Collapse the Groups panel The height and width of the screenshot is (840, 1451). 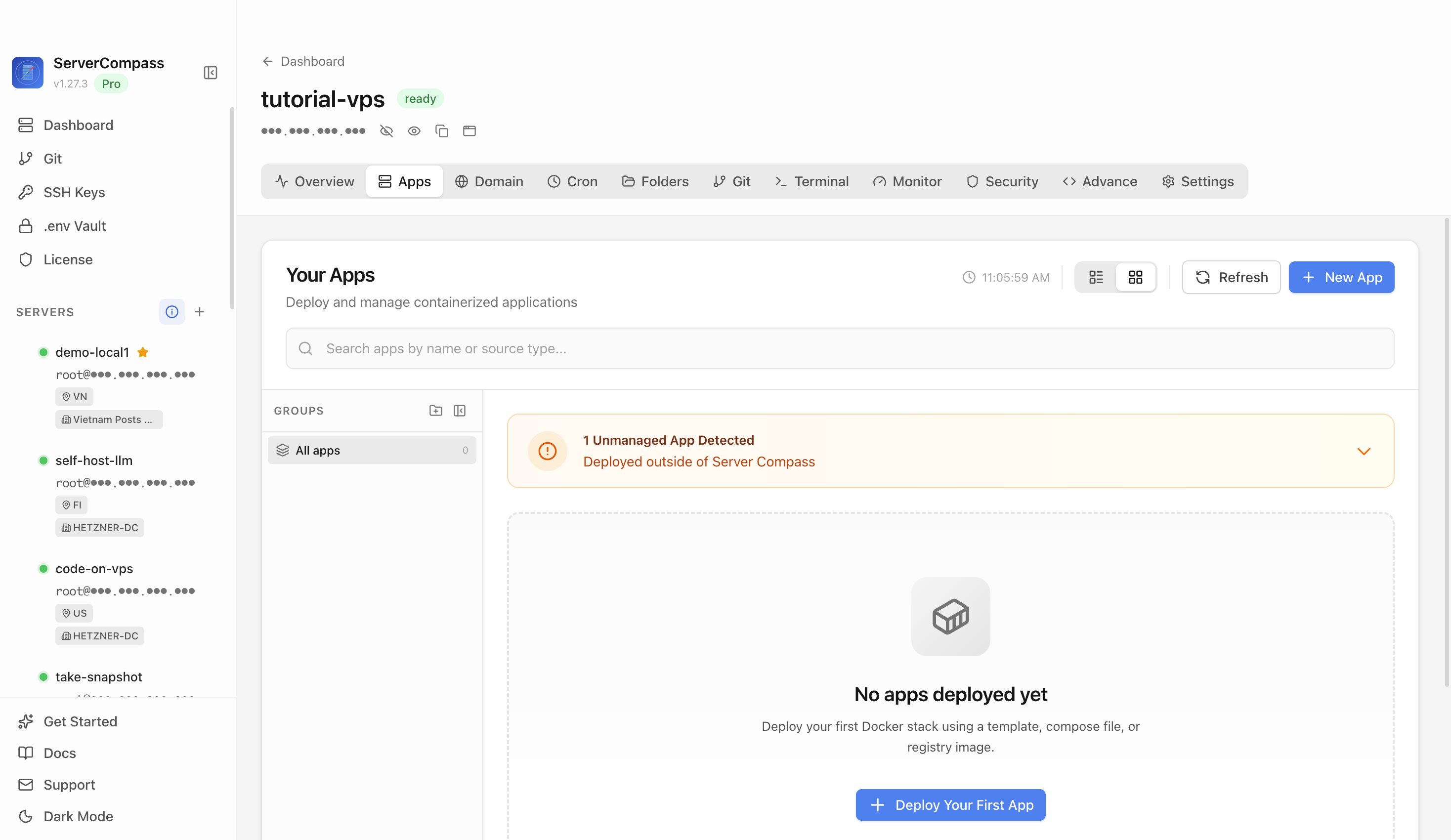tap(460, 411)
